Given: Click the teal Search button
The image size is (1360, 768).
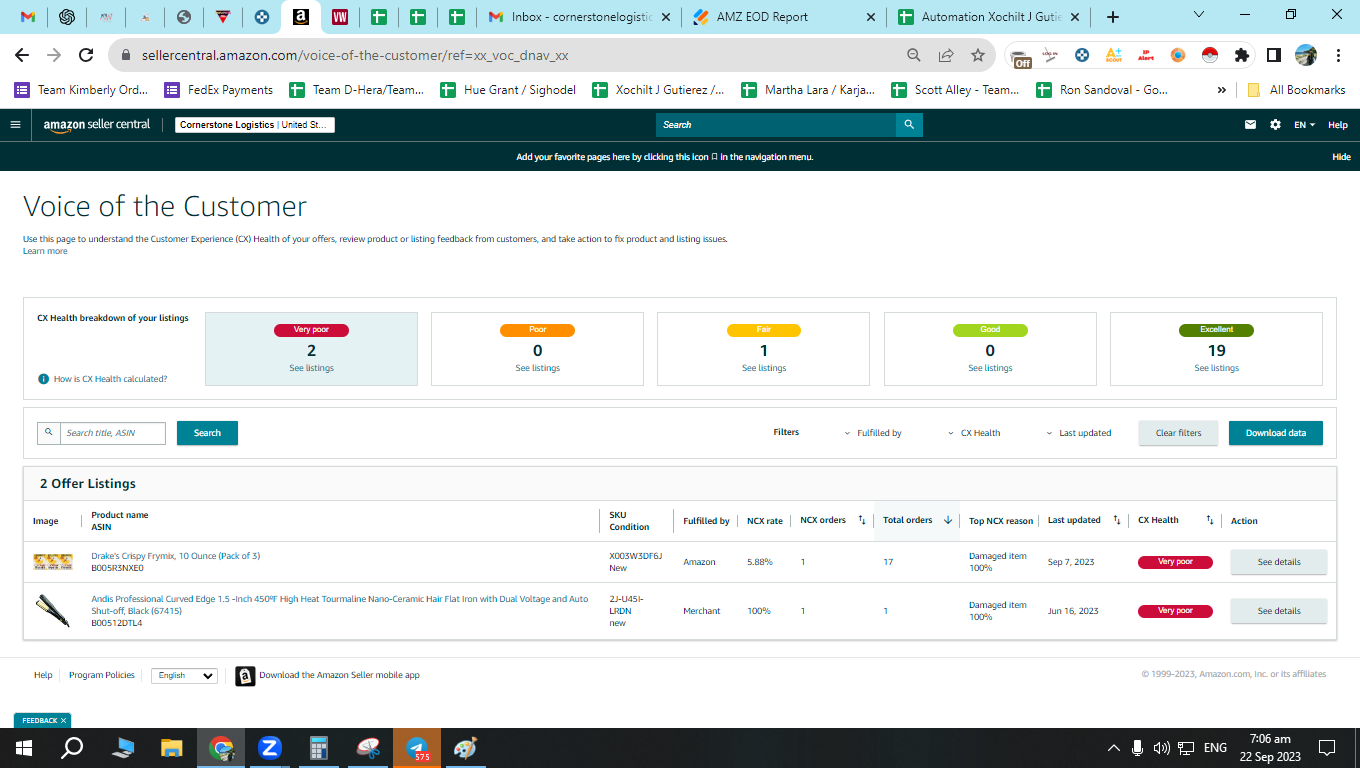Looking at the screenshot, I should 207,433.
